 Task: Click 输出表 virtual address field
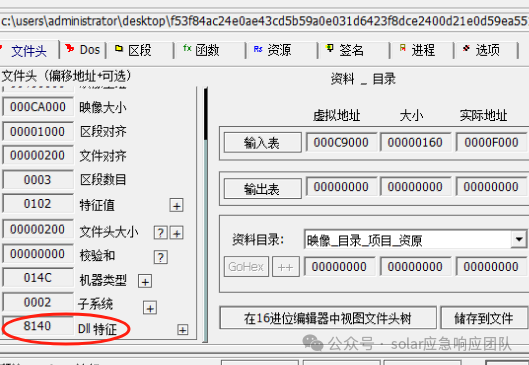coord(341,187)
